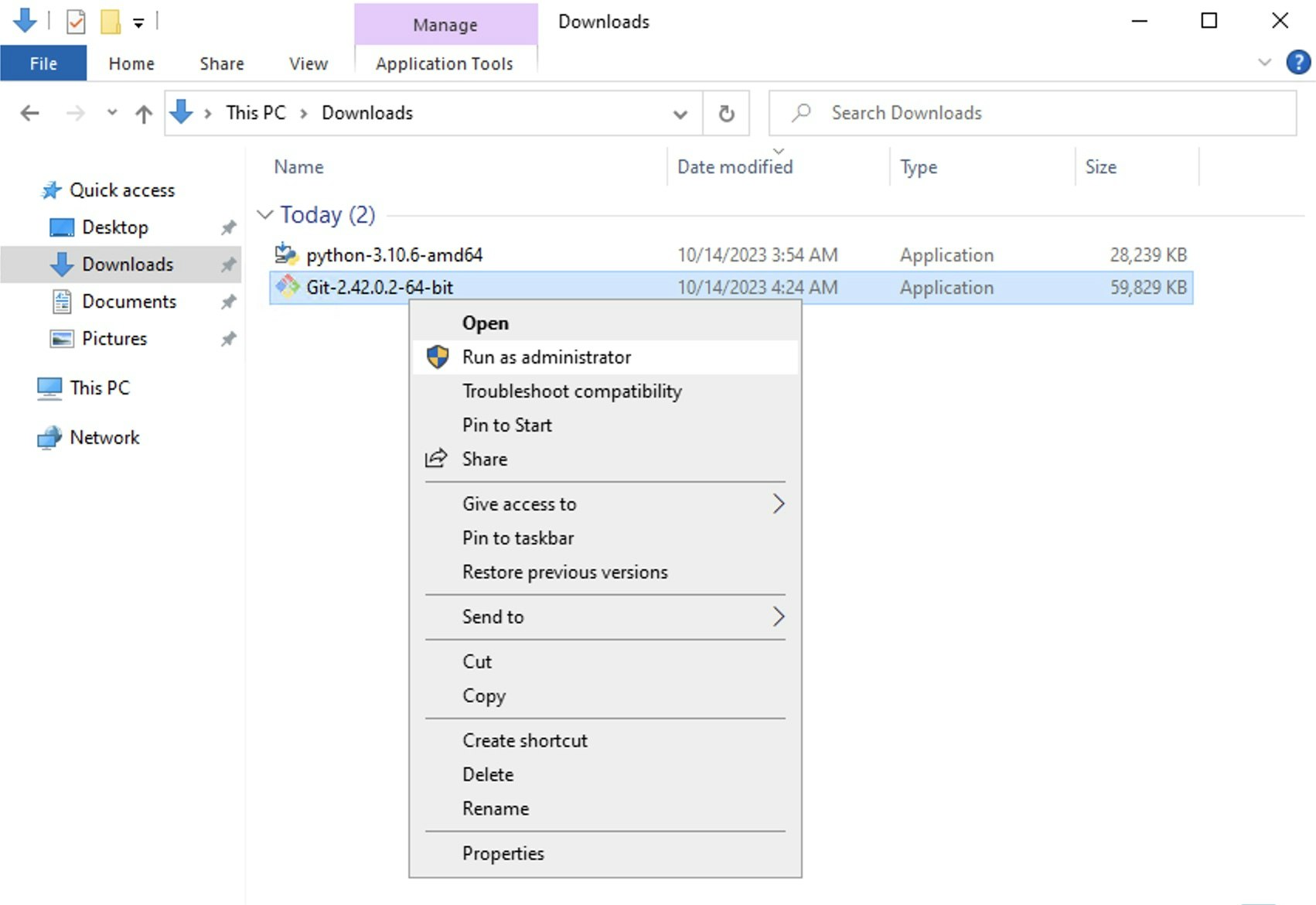The width and height of the screenshot is (1316, 905).
Task: Click the python file's 28,239 KB size
Action: click(x=1148, y=255)
